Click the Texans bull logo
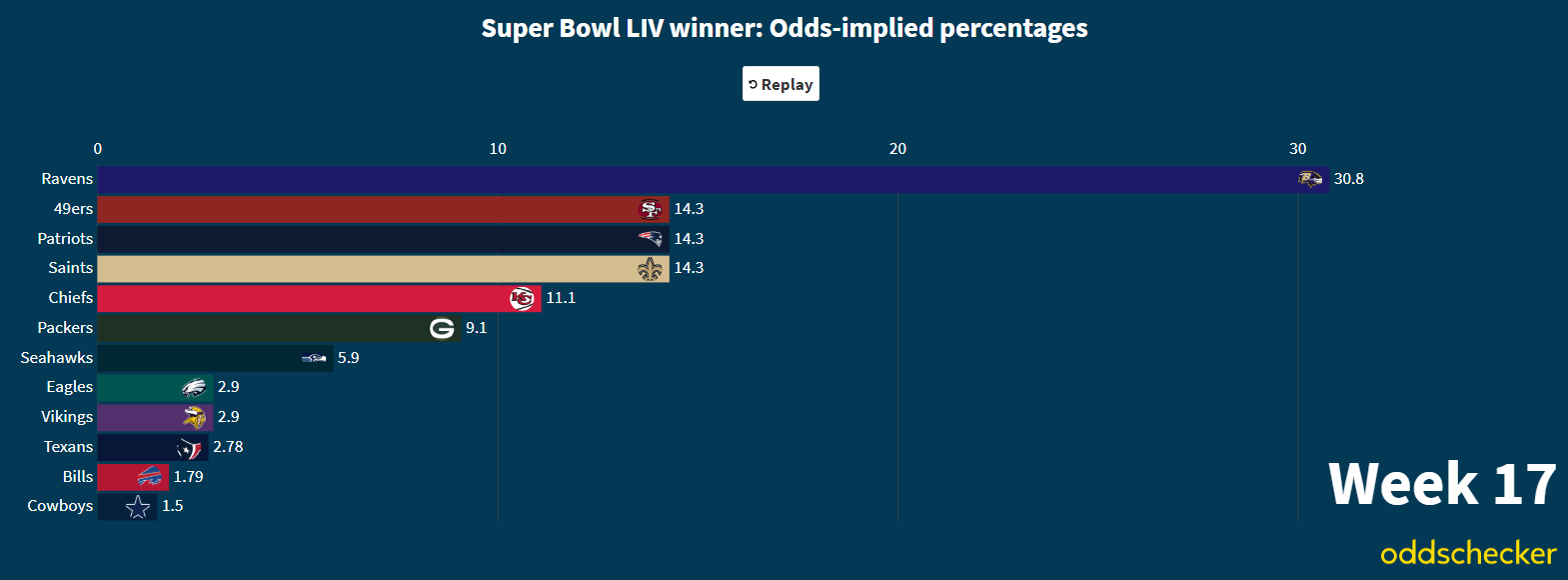1568x580 pixels. coord(189,447)
